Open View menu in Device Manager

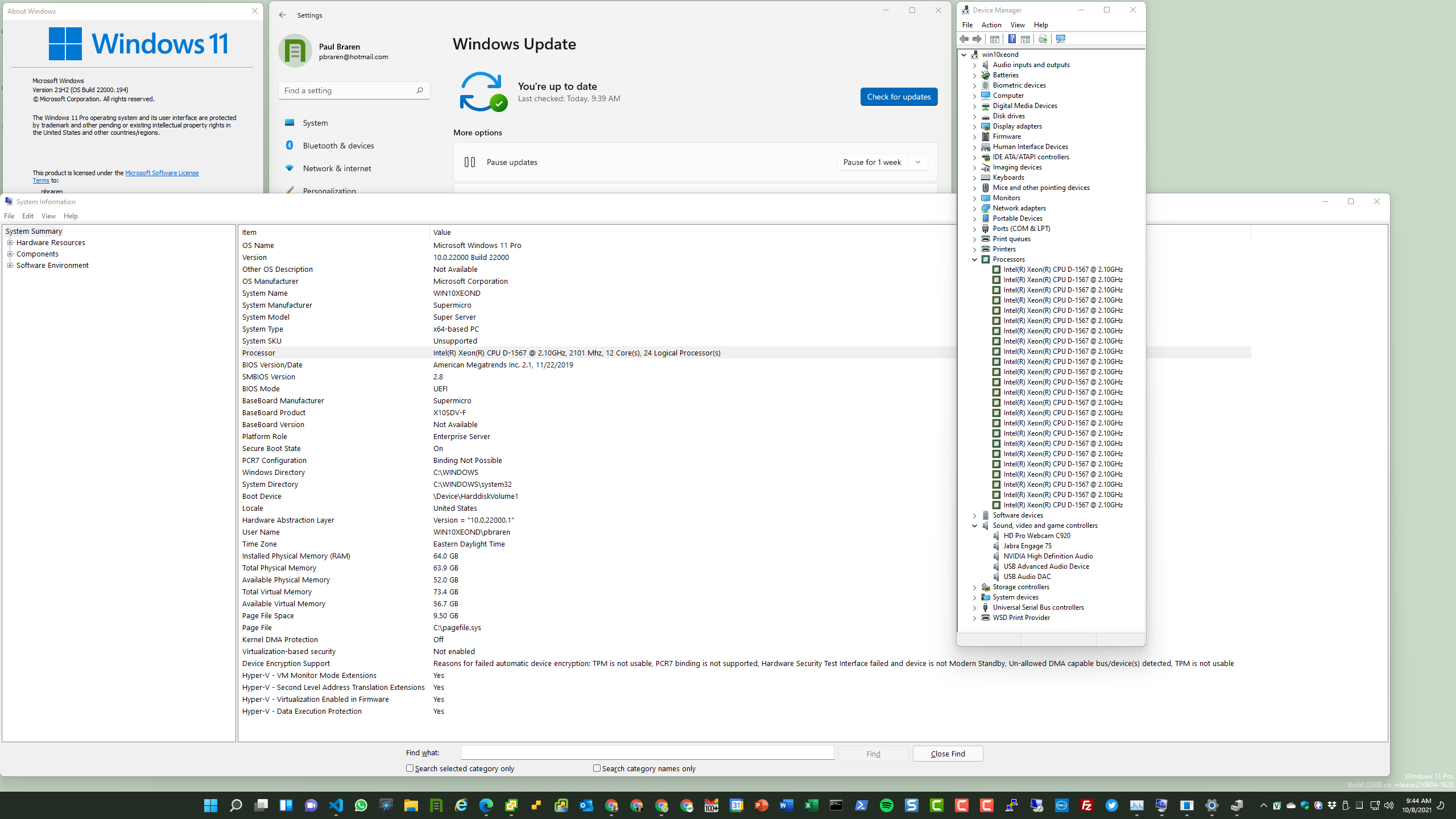[1017, 25]
